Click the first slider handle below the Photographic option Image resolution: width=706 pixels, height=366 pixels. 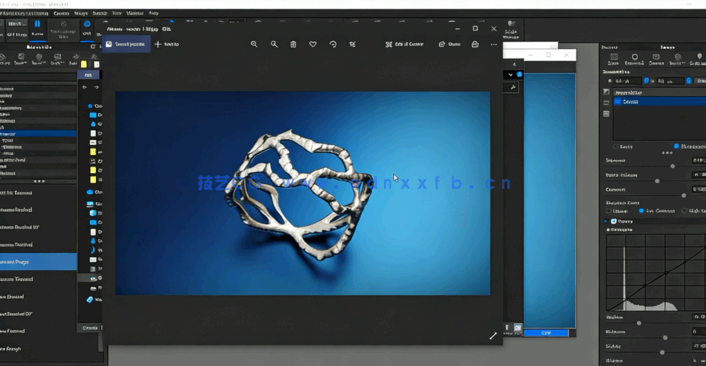(x=673, y=166)
